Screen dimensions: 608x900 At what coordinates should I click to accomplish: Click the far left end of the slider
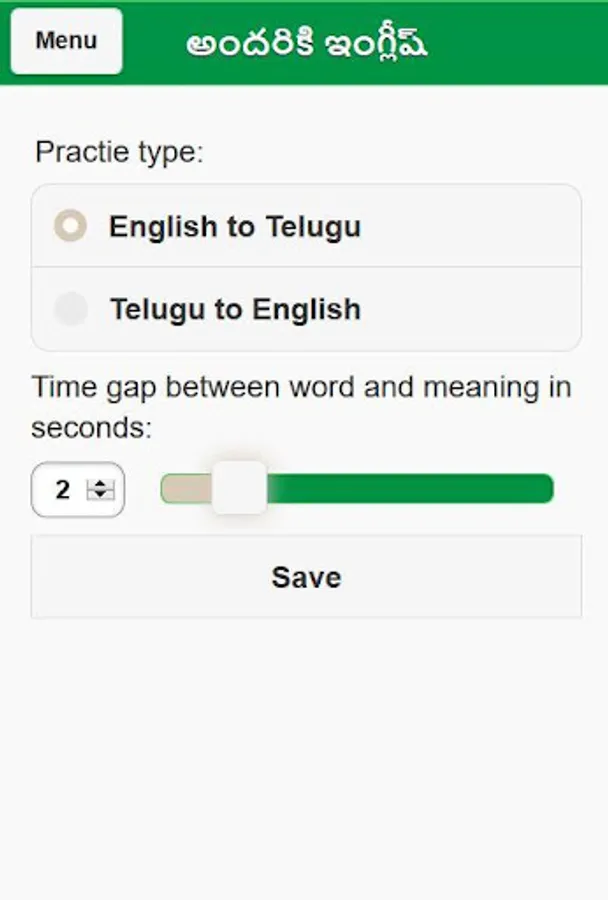pyautogui.click(x=167, y=489)
